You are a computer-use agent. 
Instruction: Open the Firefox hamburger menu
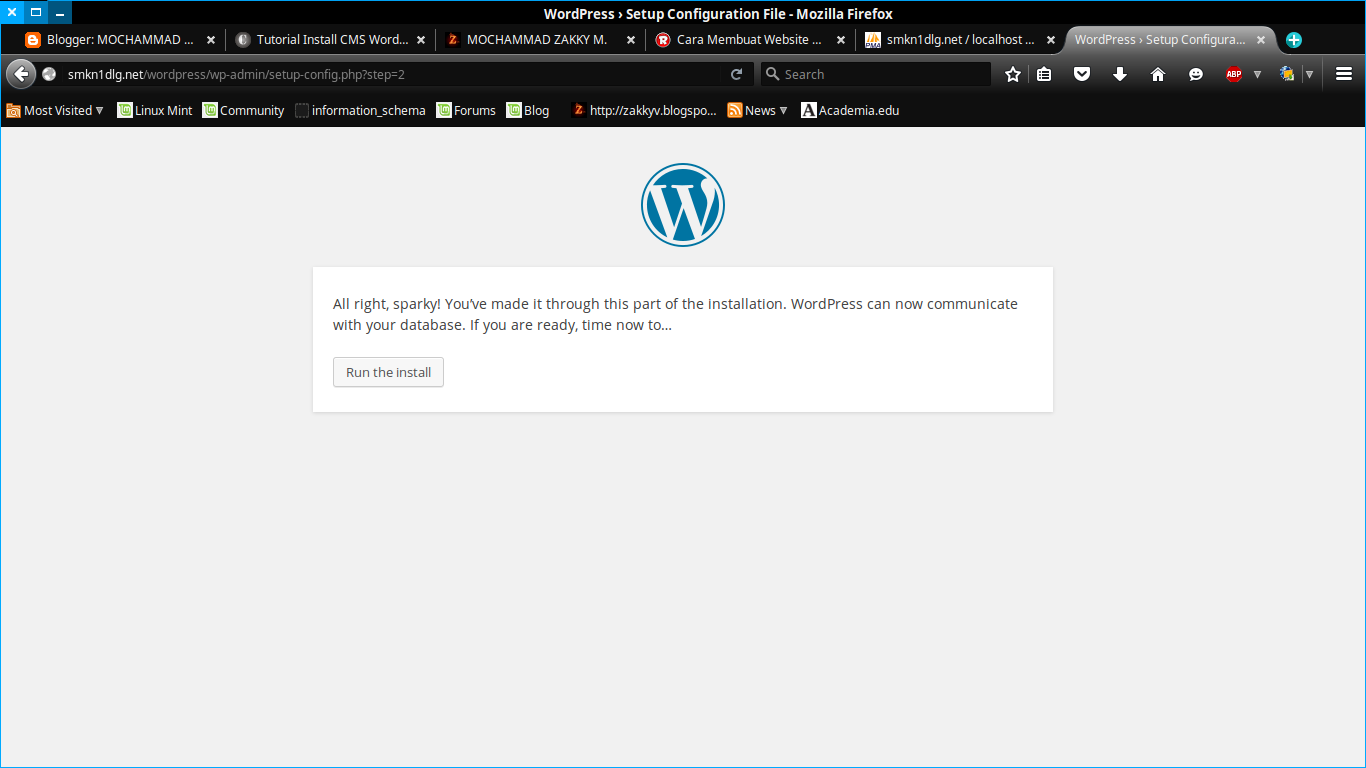[x=1344, y=74]
